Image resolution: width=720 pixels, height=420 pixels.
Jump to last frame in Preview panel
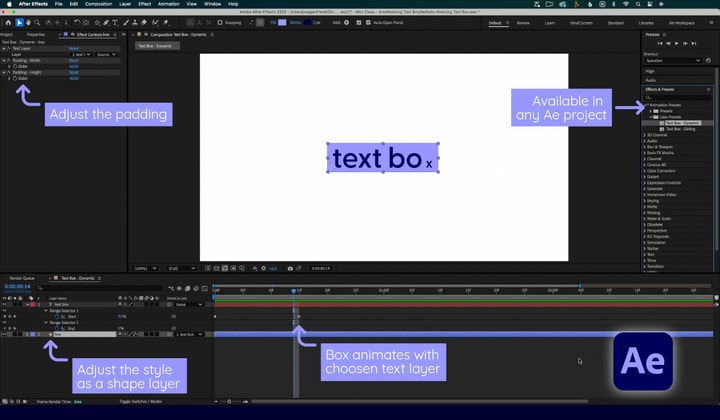[x=694, y=43]
